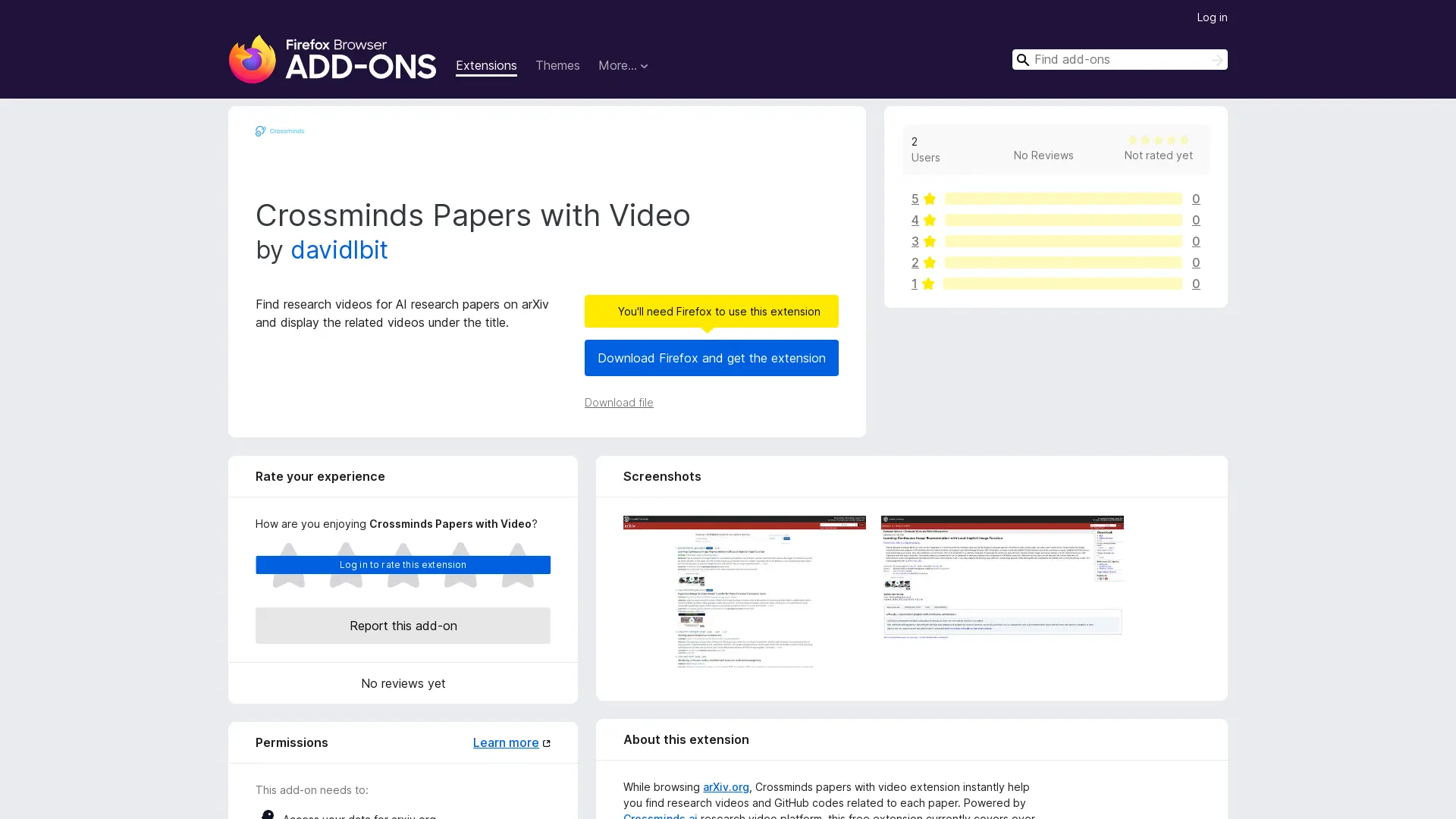
Task: Open the Extensions tab
Action: click(x=486, y=66)
